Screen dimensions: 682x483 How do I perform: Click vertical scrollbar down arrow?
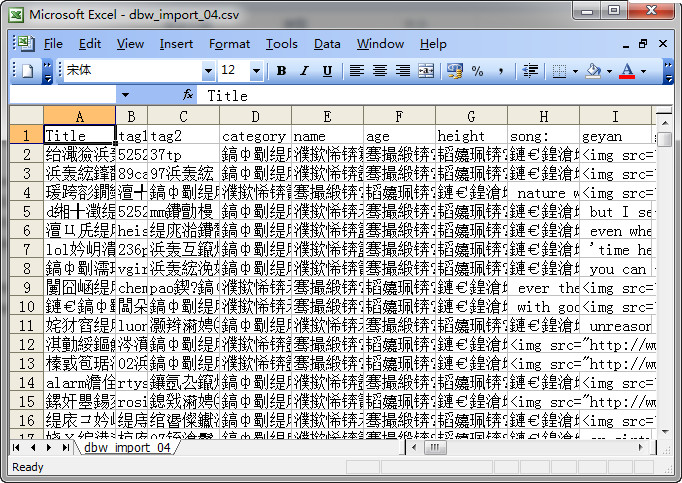click(x=665, y=432)
